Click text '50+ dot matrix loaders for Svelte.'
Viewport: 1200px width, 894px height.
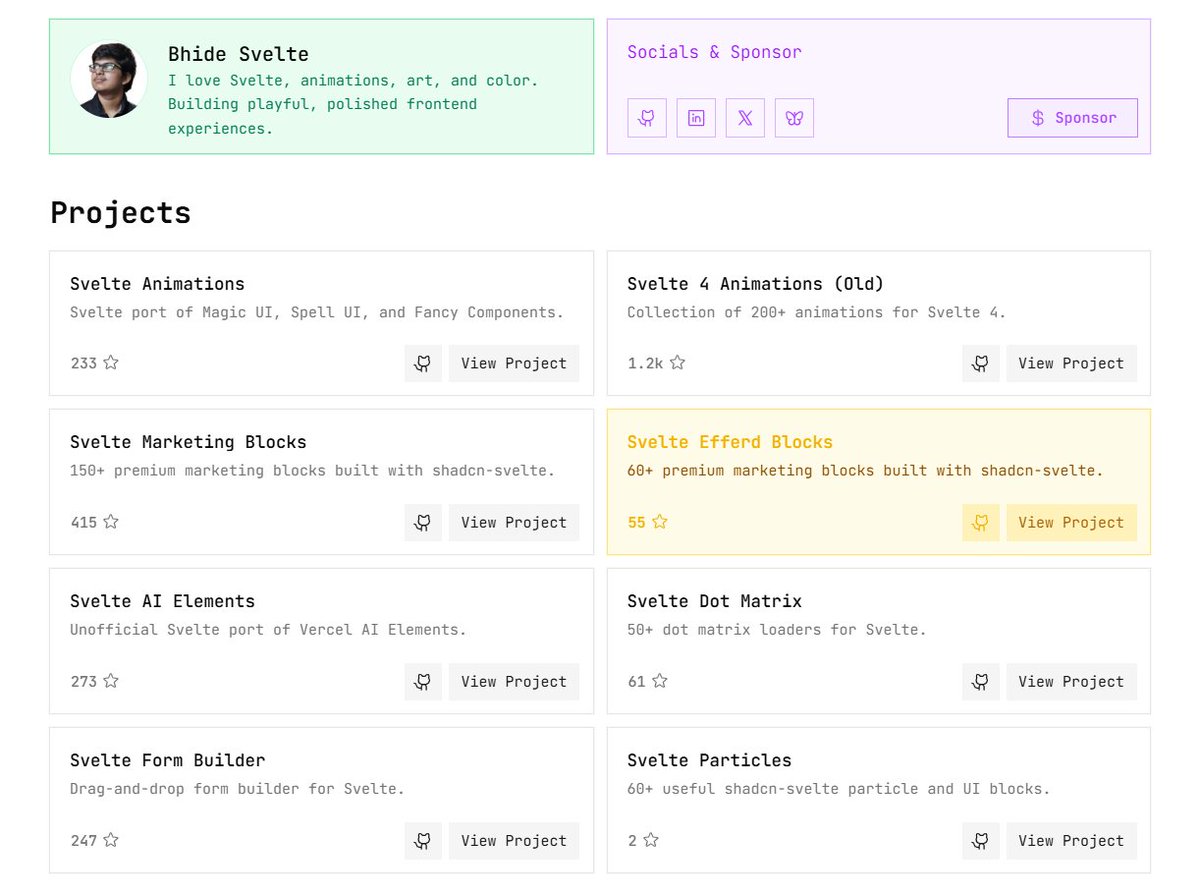pyautogui.click(x=777, y=630)
